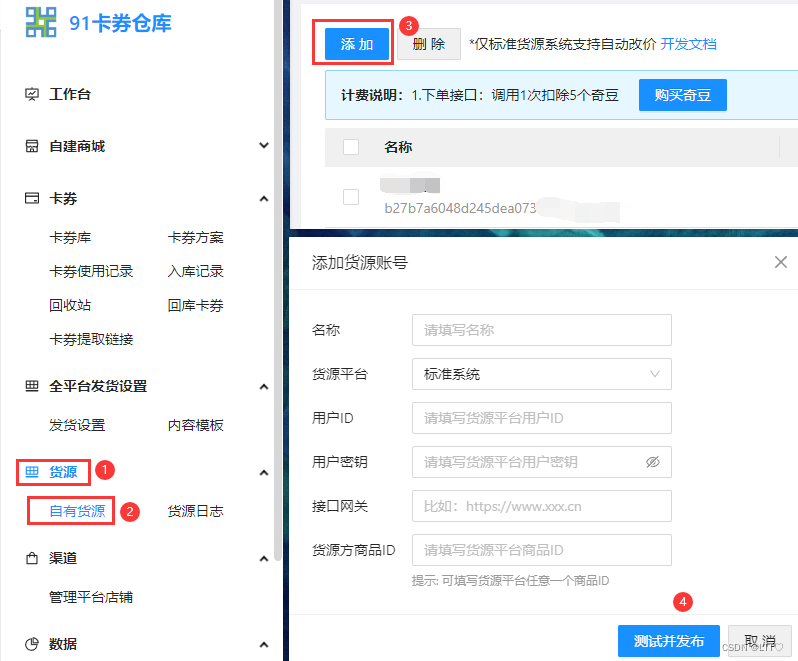The image size is (798, 661).
Task: Open 卡券方案 submenu item
Action: (x=195, y=237)
